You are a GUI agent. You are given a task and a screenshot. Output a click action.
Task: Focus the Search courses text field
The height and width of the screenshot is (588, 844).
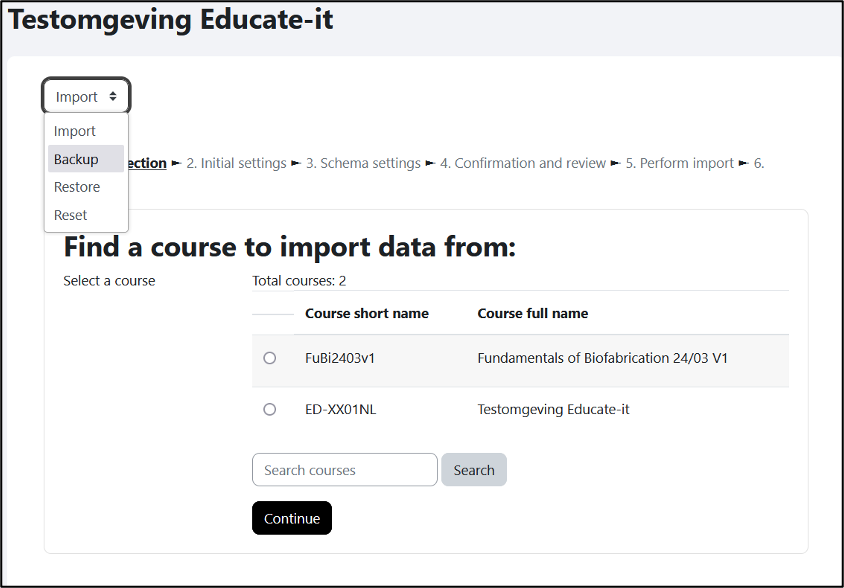[344, 470]
